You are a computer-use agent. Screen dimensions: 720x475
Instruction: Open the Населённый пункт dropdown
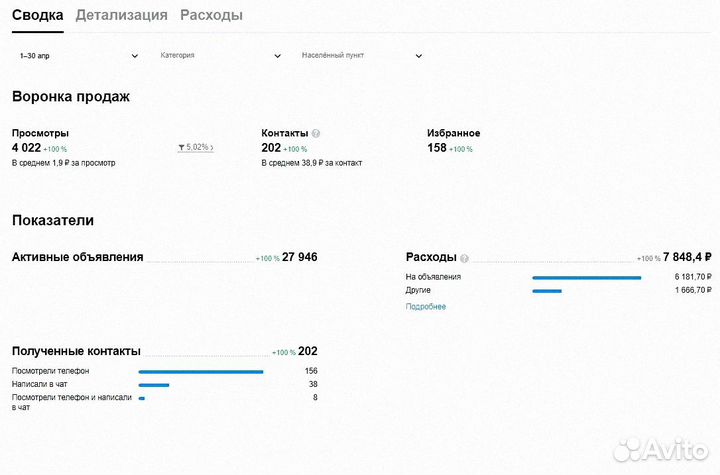[x=363, y=56]
